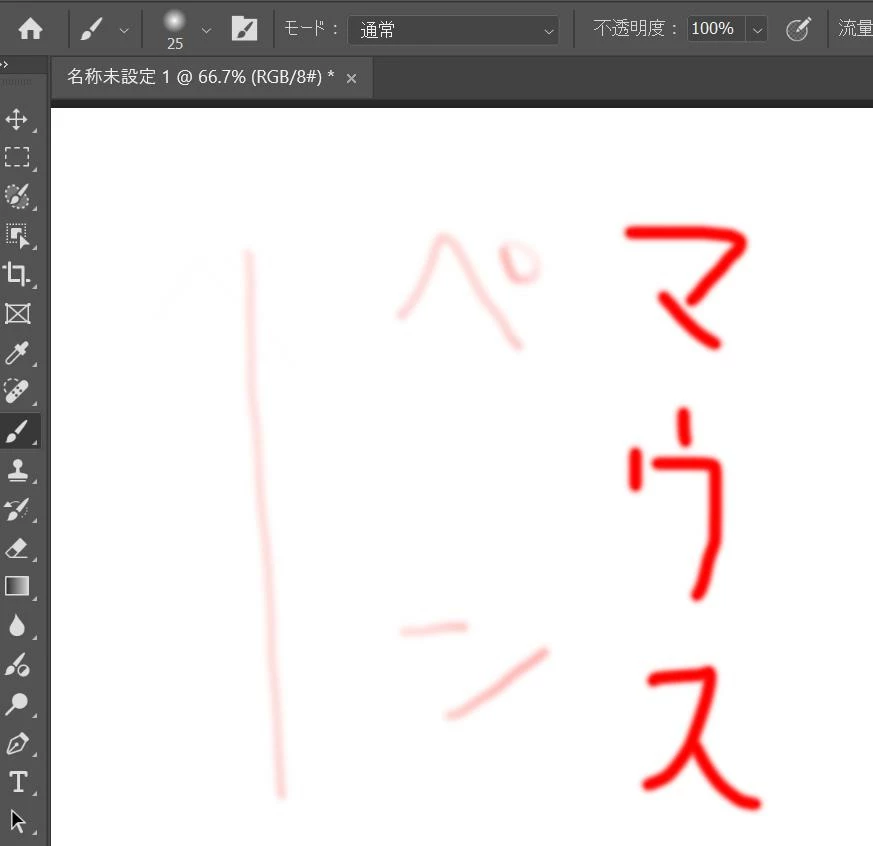Select the Quick Selection tool

(17, 196)
